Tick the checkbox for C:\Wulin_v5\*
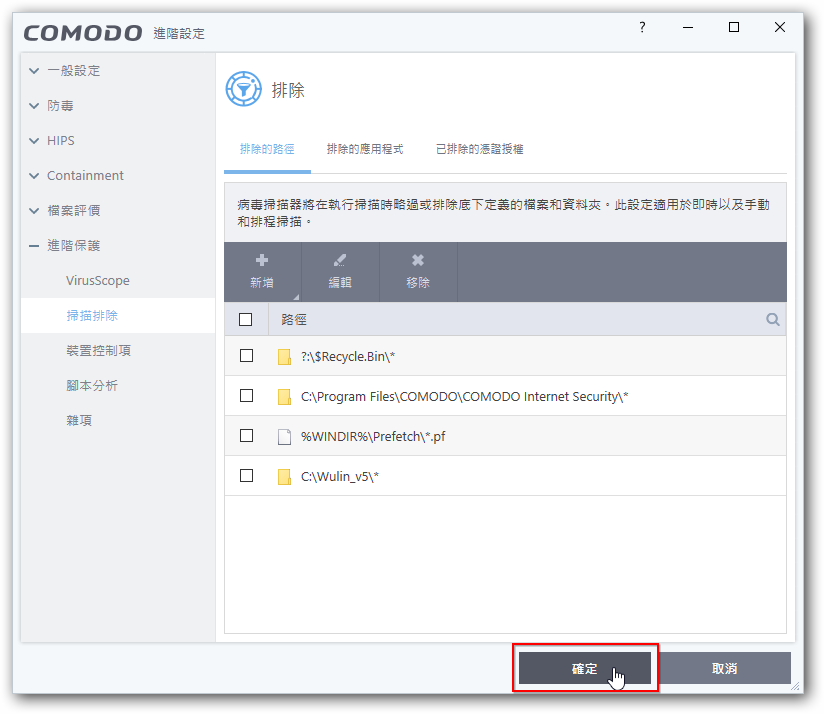The width and height of the screenshot is (824, 714). coord(246,476)
